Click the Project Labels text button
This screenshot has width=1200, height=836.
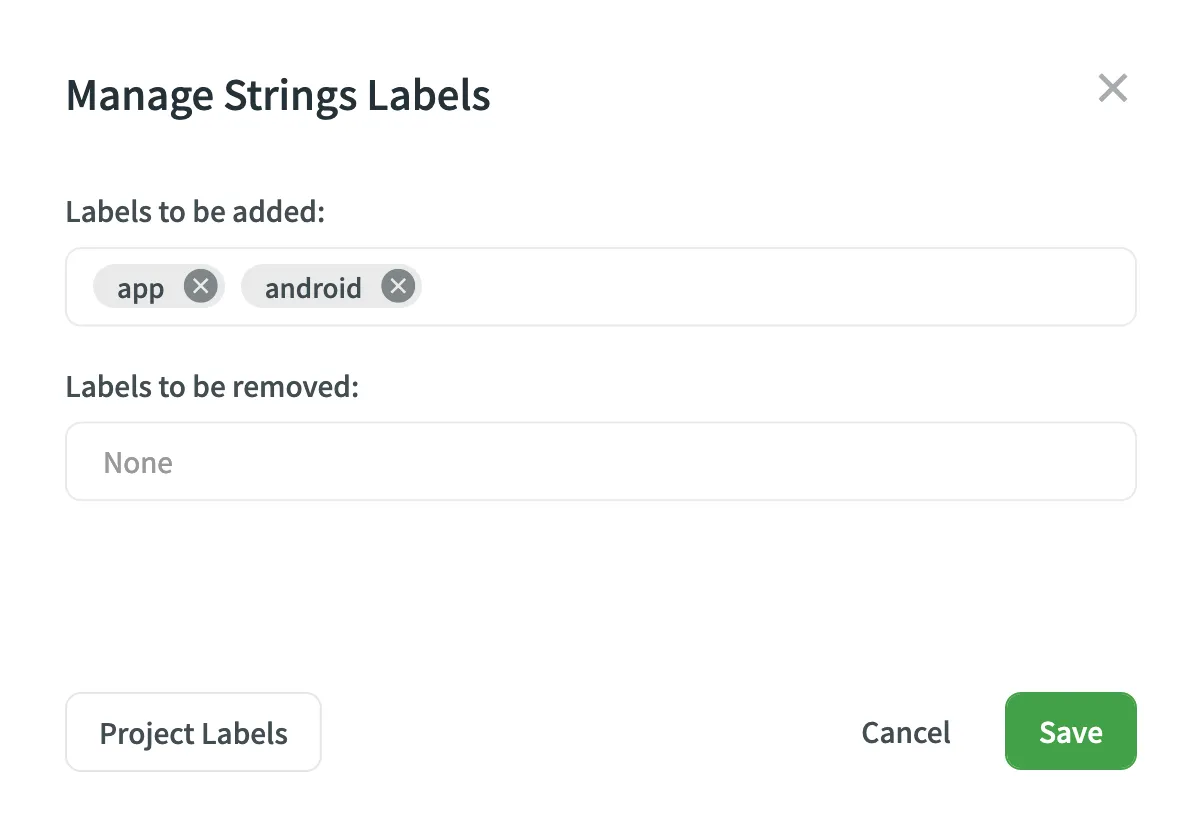(193, 732)
